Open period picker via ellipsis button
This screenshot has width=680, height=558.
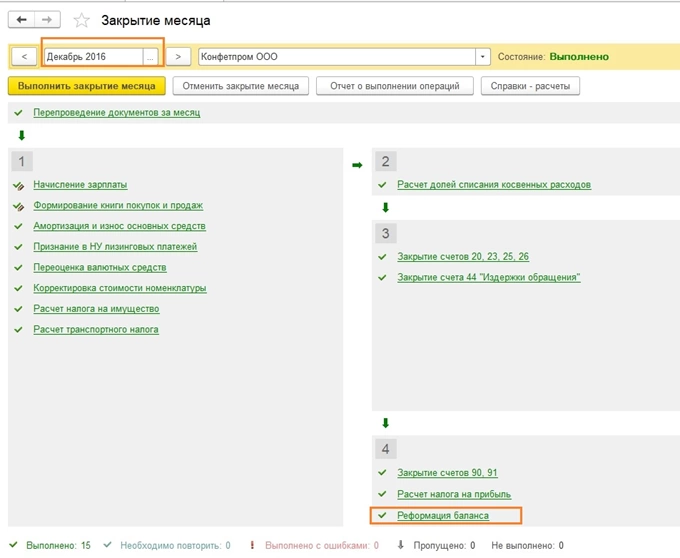pos(151,57)
